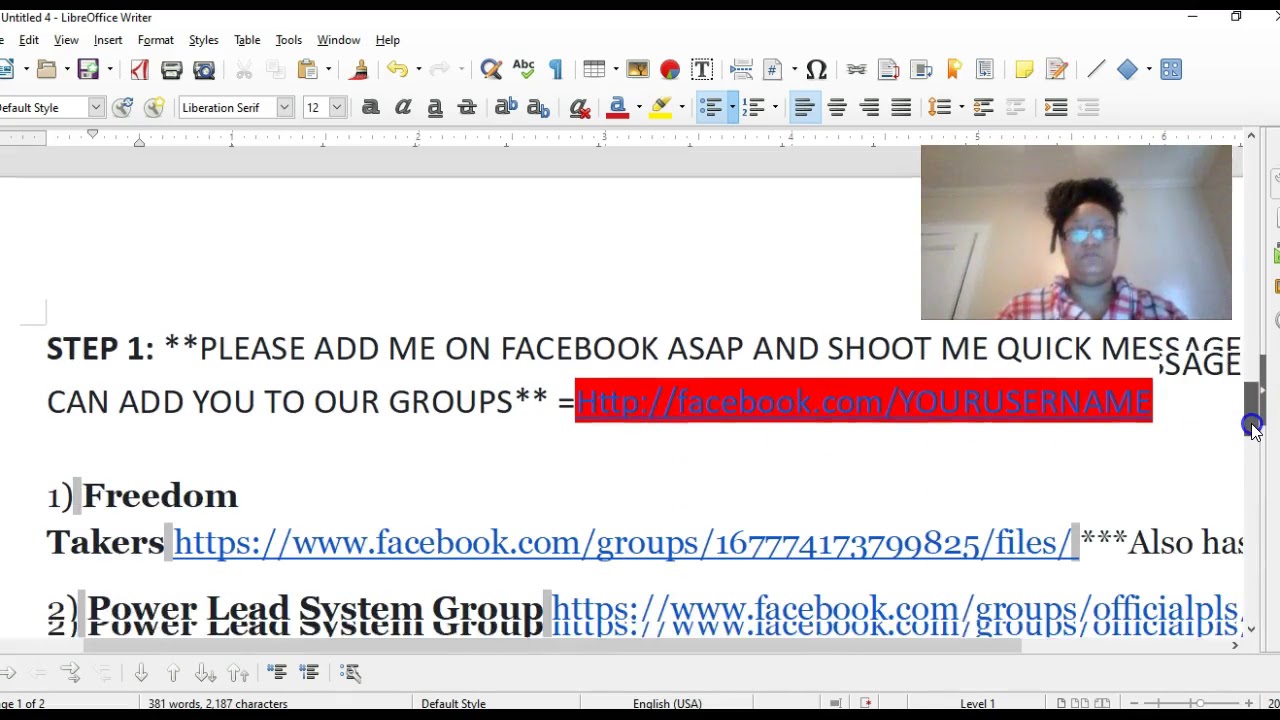Open the Font Size dropdown
1280x720 pixels.
pos(337,107)
